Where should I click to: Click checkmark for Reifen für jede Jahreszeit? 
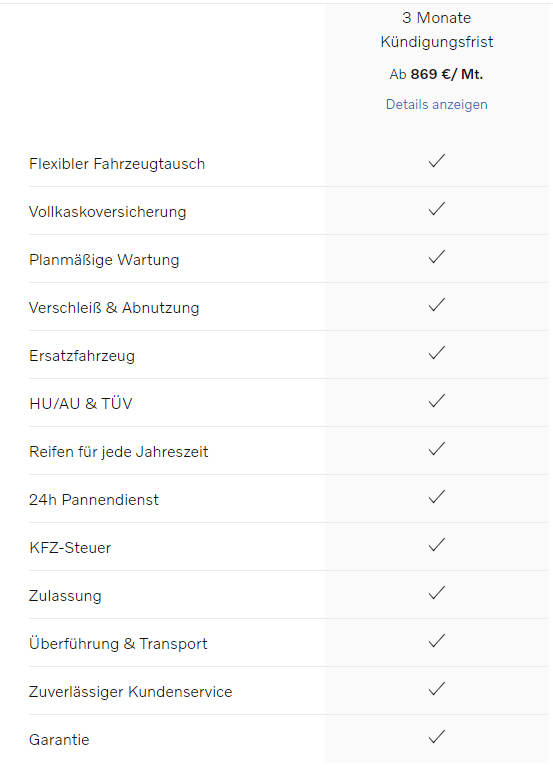click(x=437, y=449)
